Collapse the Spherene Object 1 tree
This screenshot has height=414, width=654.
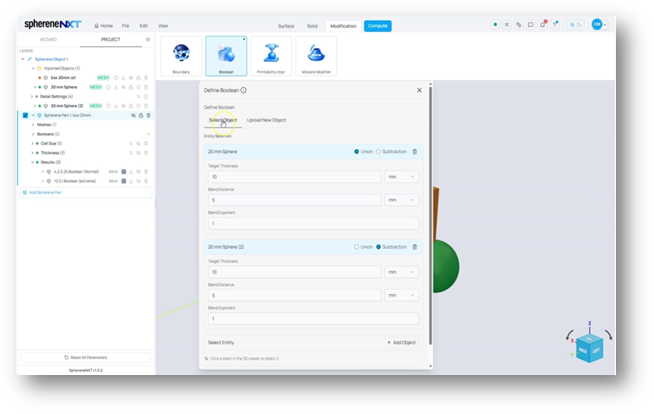pos(23,59)
